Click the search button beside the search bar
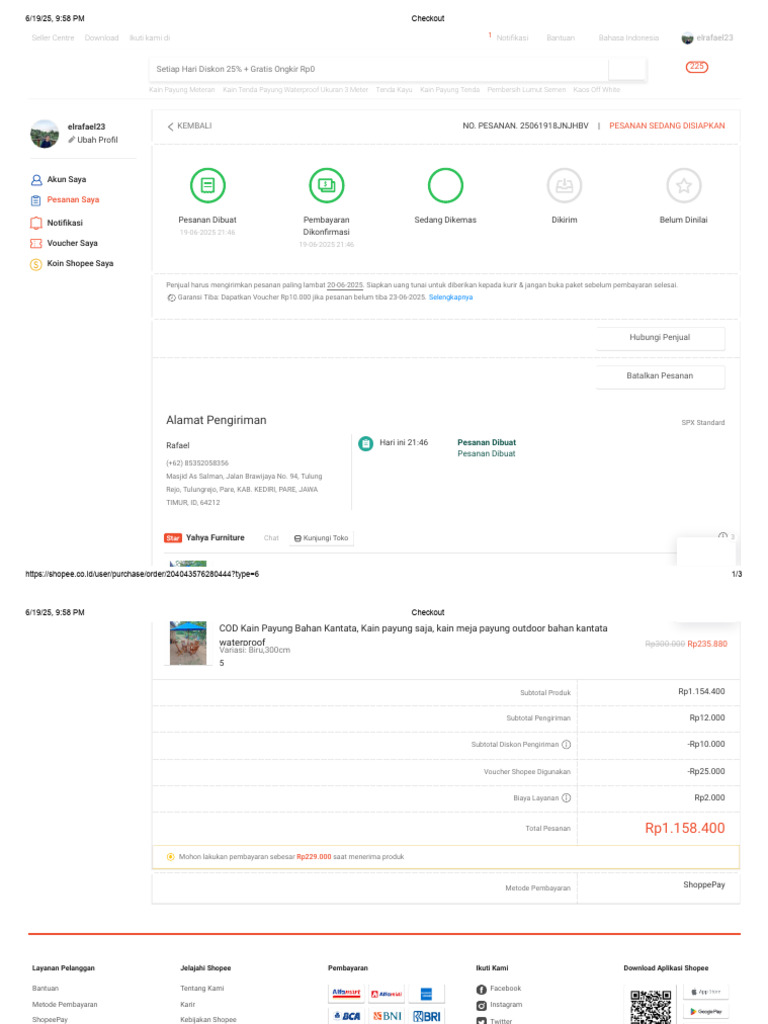Viewport: 768px width, 1024px height. [627, 69]
